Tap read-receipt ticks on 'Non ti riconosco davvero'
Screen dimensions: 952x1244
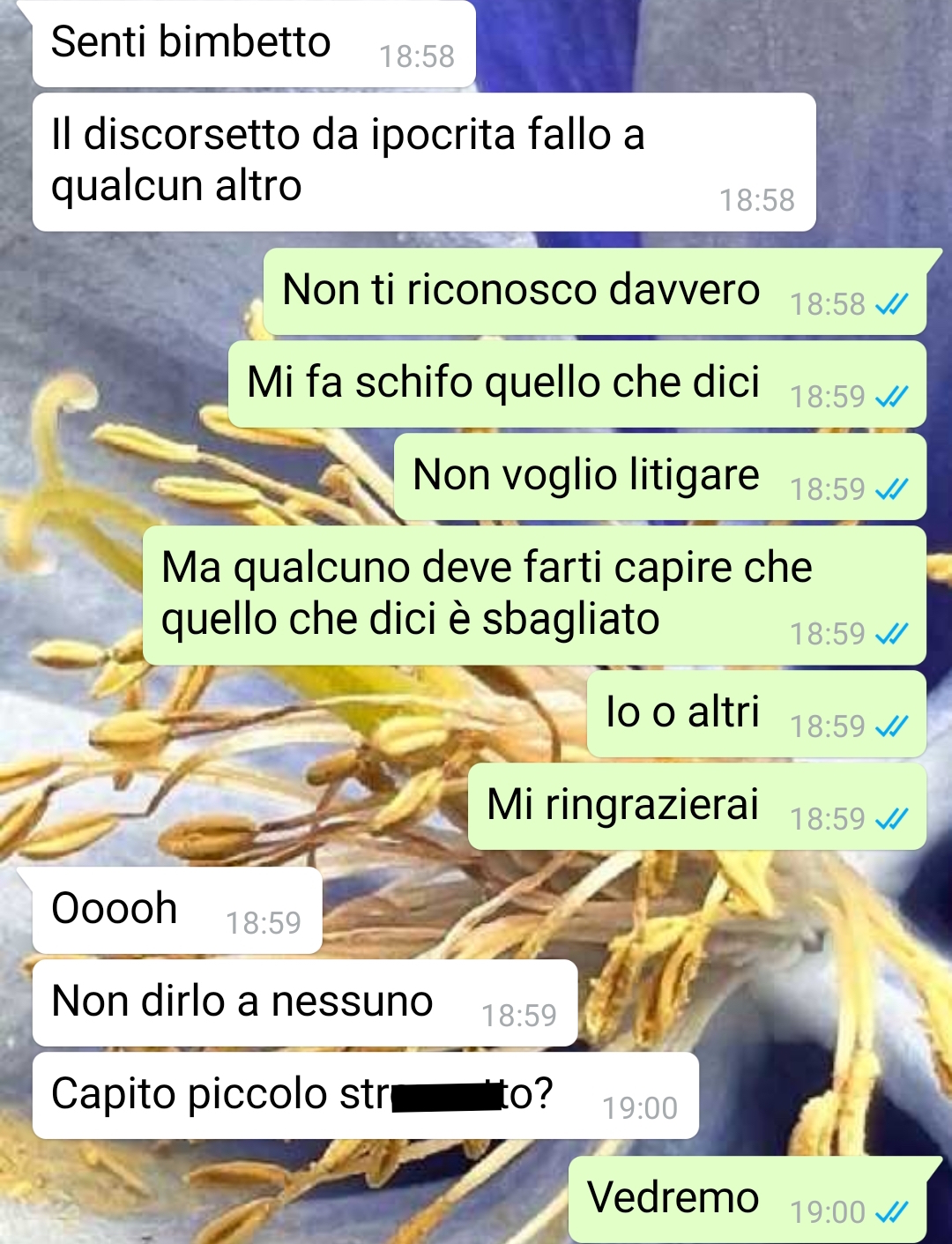point(891,304)
